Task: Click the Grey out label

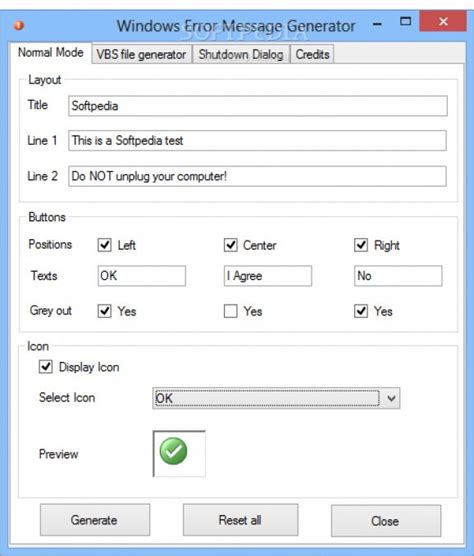Action: click(51, 311)
